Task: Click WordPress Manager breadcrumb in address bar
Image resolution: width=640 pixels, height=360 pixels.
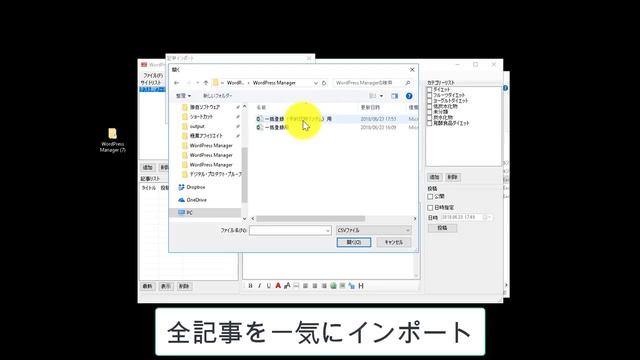Action: click(x=274, y=83)
